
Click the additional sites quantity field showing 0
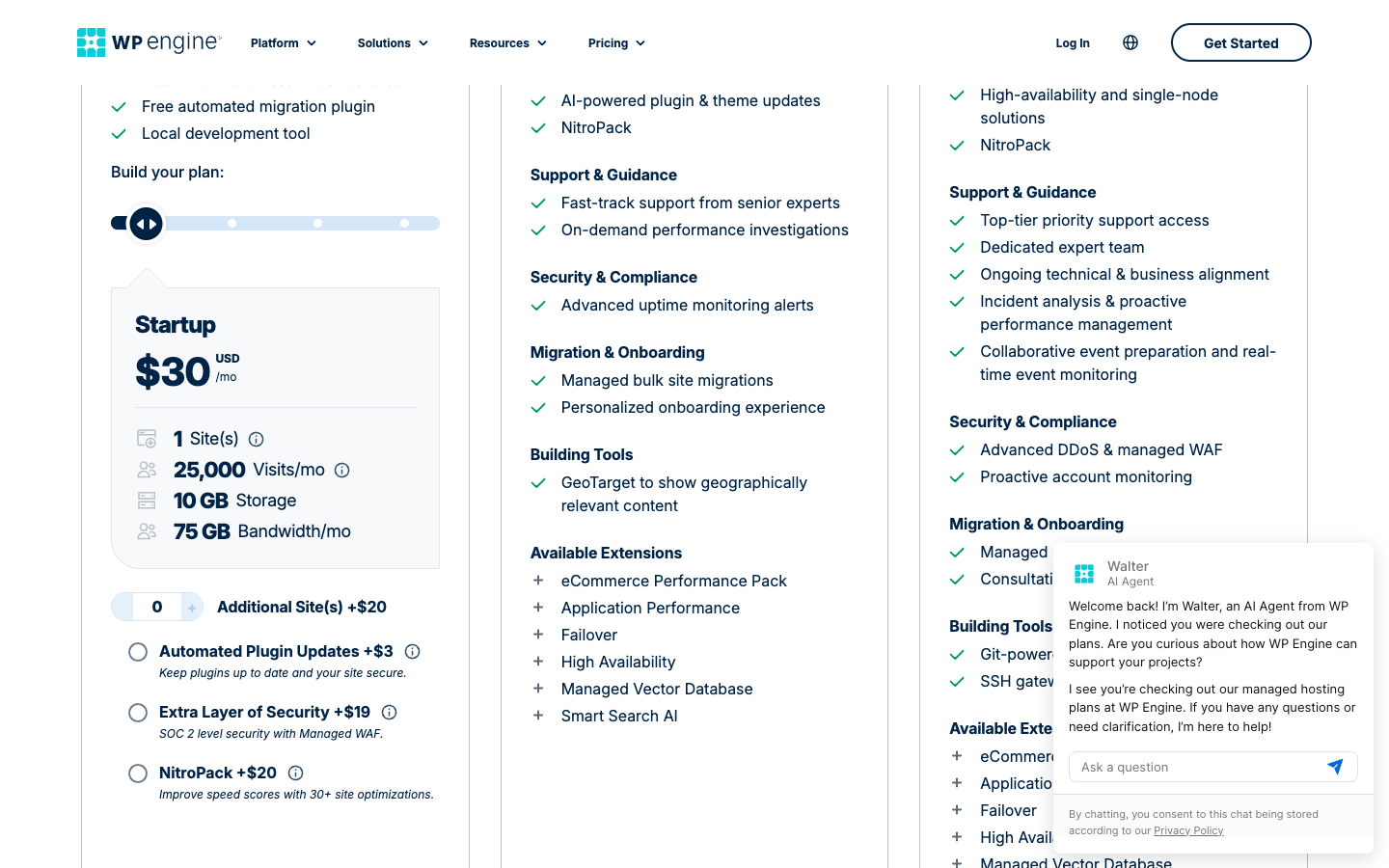tap(157, 607)
